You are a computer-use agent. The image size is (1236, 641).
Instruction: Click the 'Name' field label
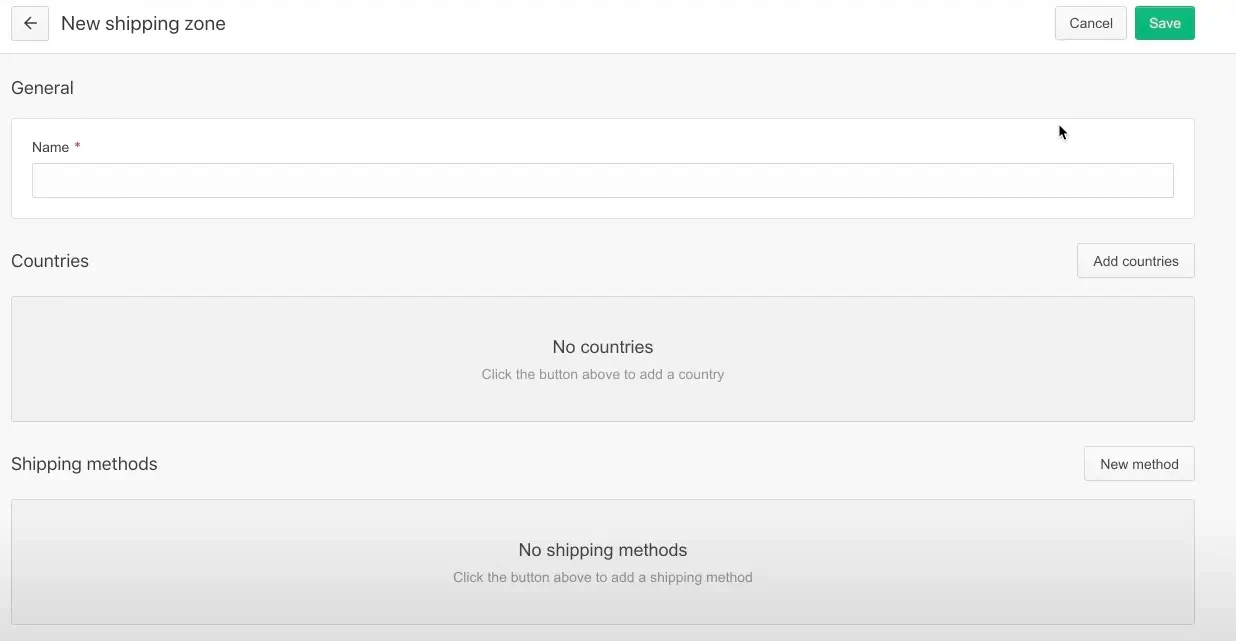click(50, 147)
